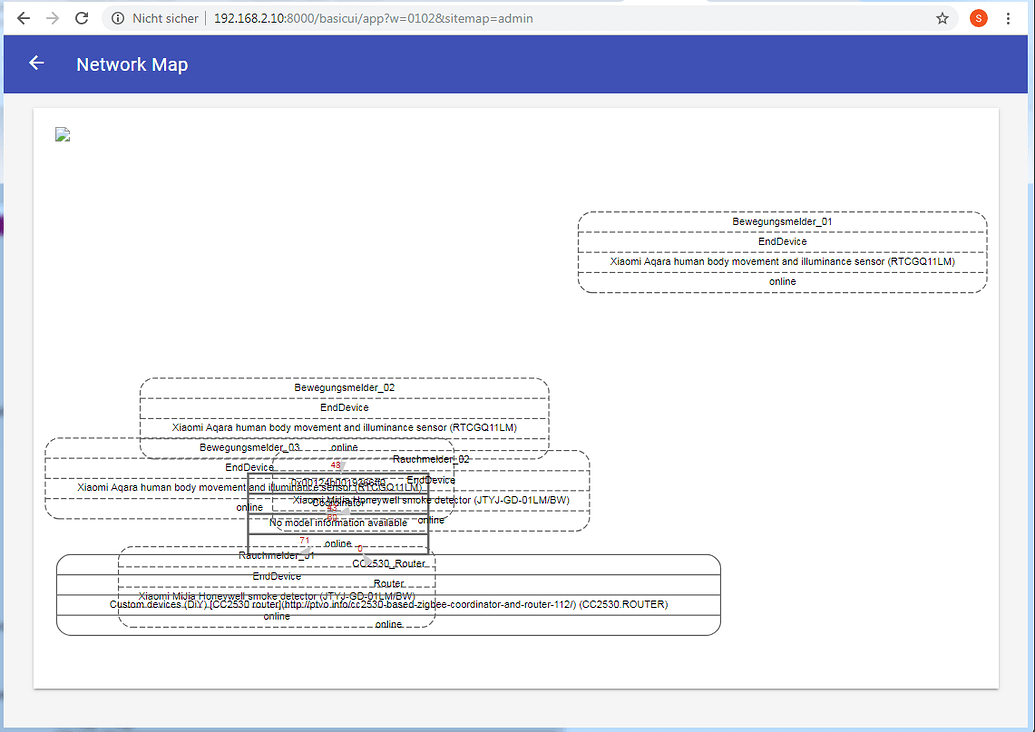Click the 'Nicht sicher' security label
This screenshot has height=732, width=1035.
(x=165, y=18)
